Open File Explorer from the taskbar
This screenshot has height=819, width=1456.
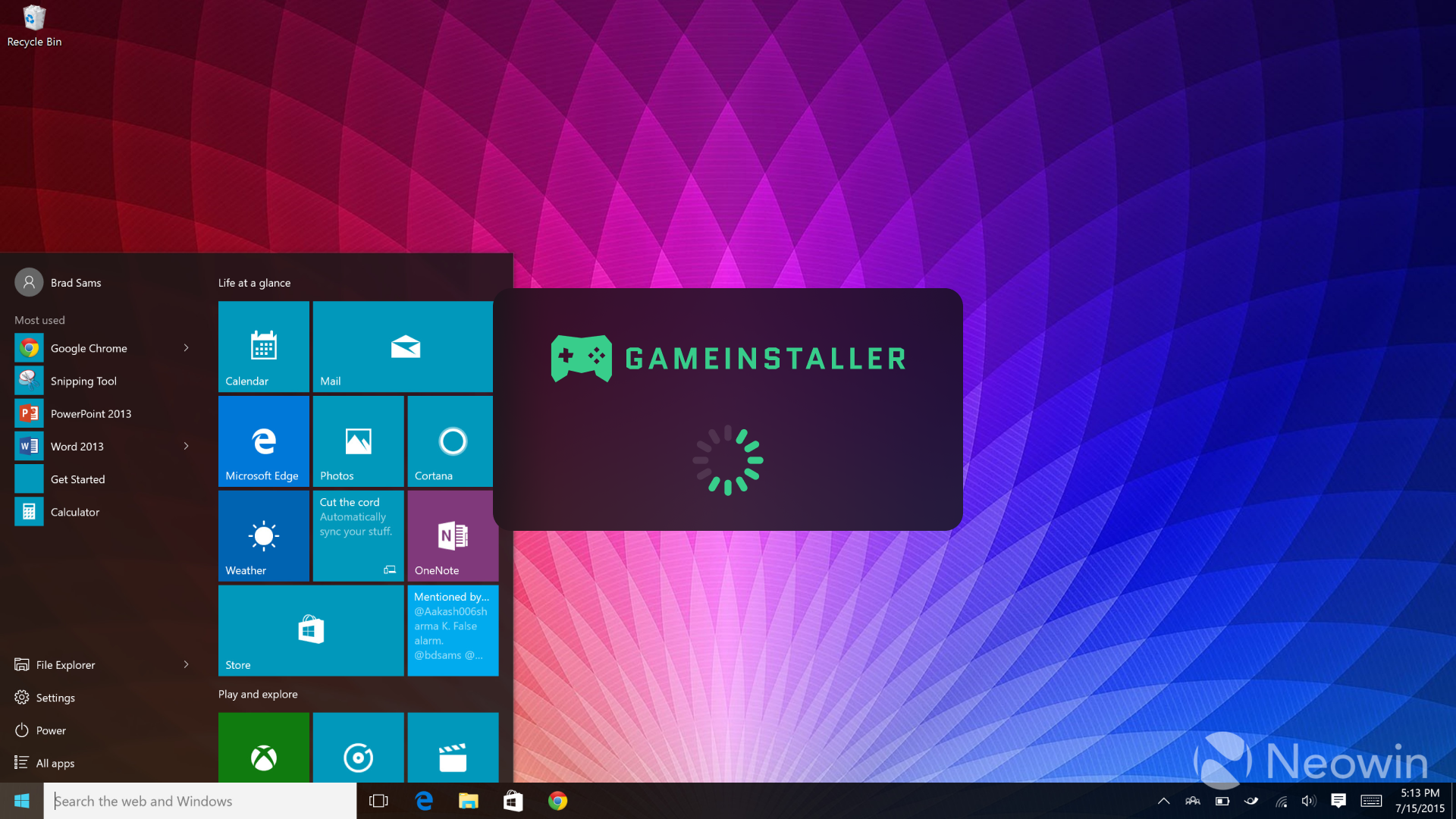pos(469,801)
